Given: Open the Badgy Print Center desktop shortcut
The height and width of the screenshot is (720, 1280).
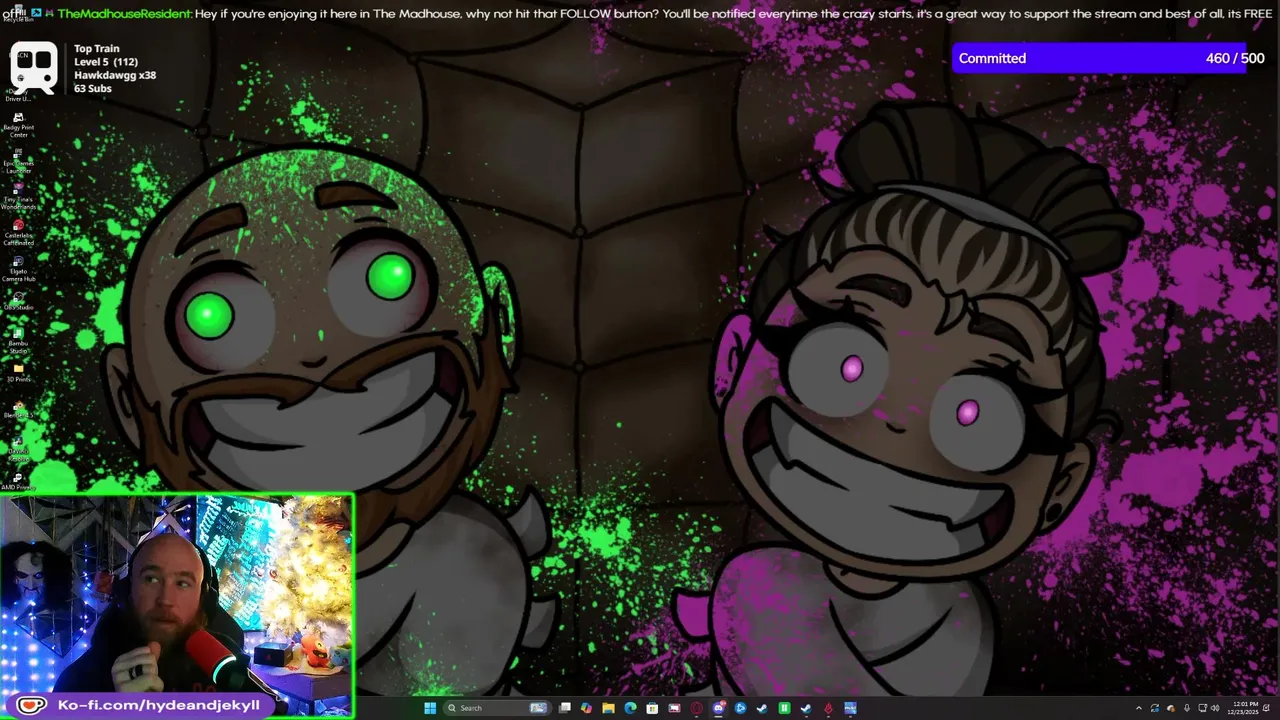Looking at the screenshot, I should click(18, 125).
